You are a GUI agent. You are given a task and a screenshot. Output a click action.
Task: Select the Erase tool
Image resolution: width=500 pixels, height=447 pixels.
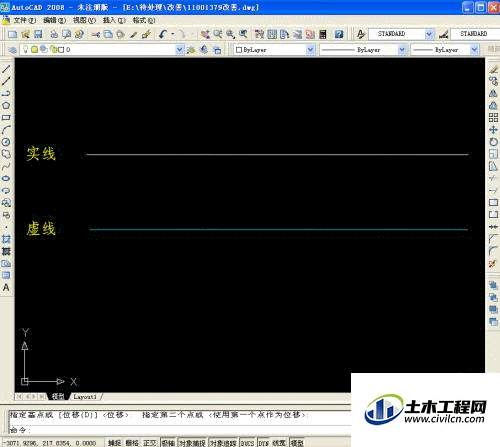[493, 69]
